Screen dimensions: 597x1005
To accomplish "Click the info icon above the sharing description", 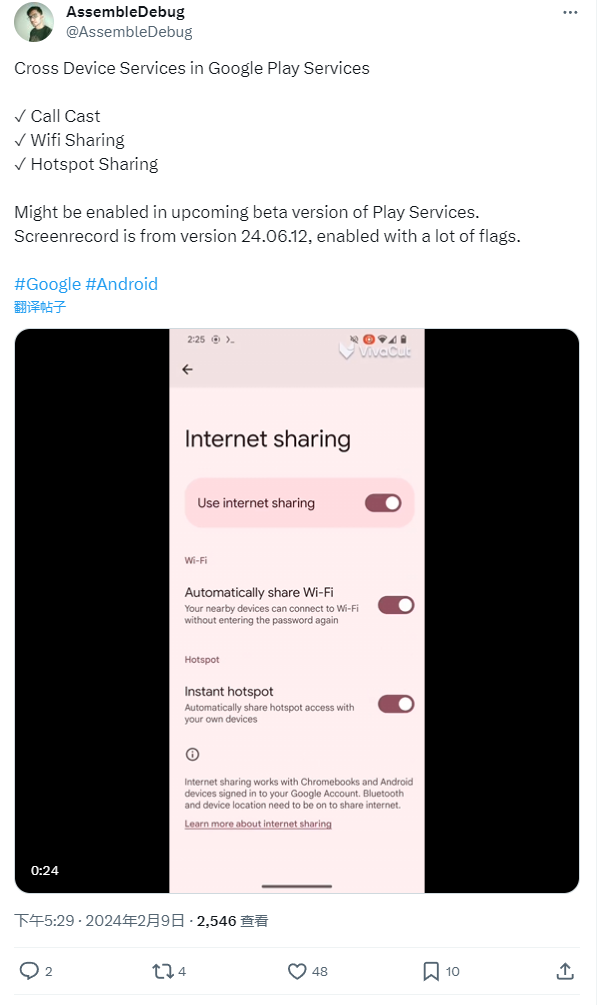I will coord(194,754).
